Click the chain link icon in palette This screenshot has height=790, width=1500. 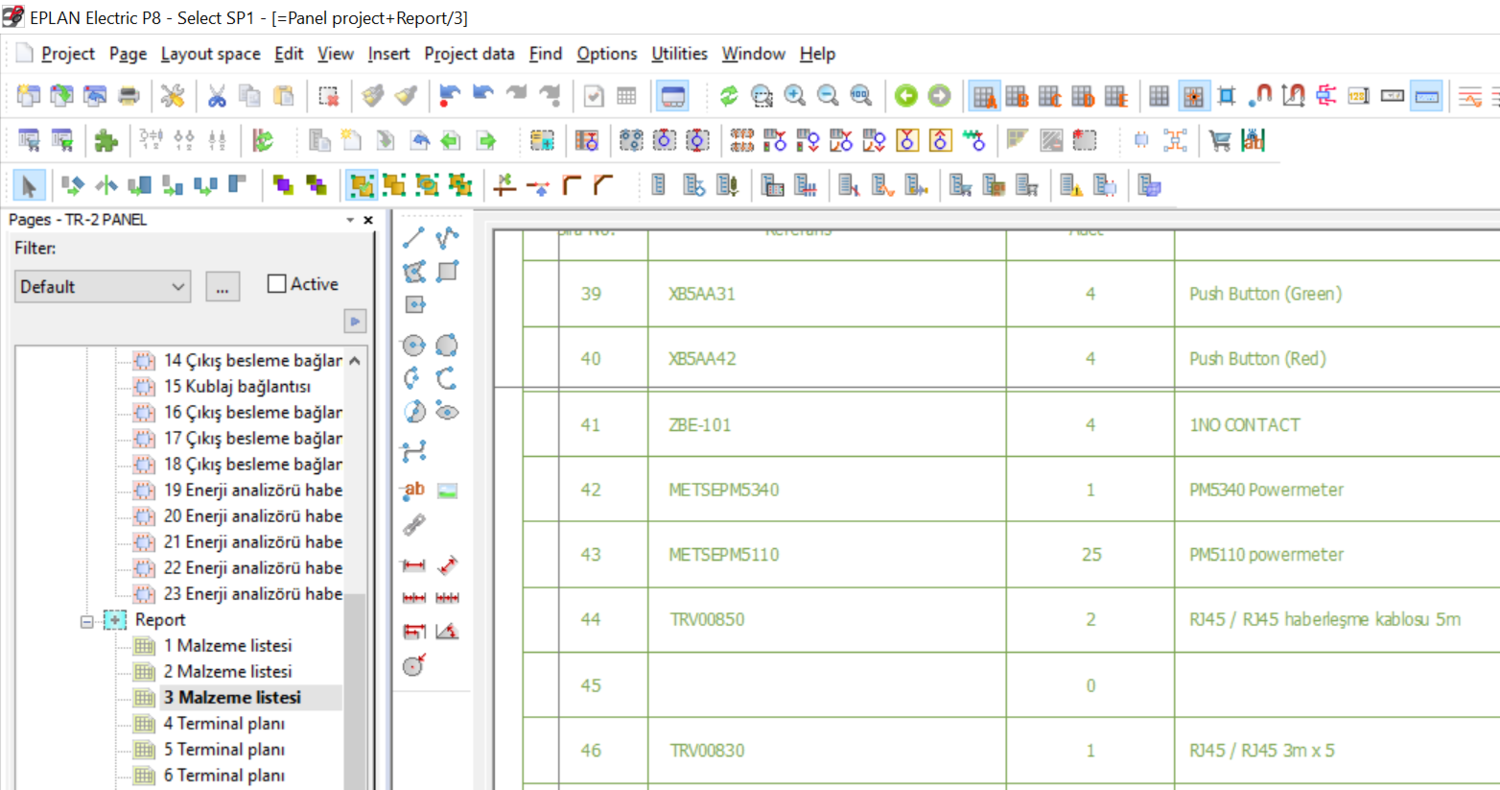click(414, 524)
